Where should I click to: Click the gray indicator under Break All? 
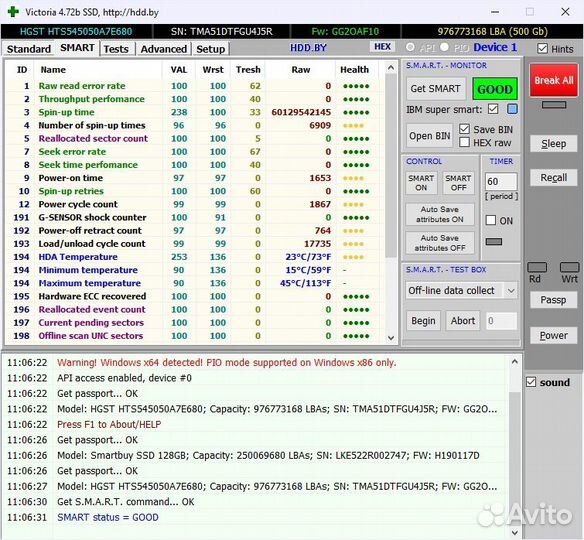[x=554, y=105]
